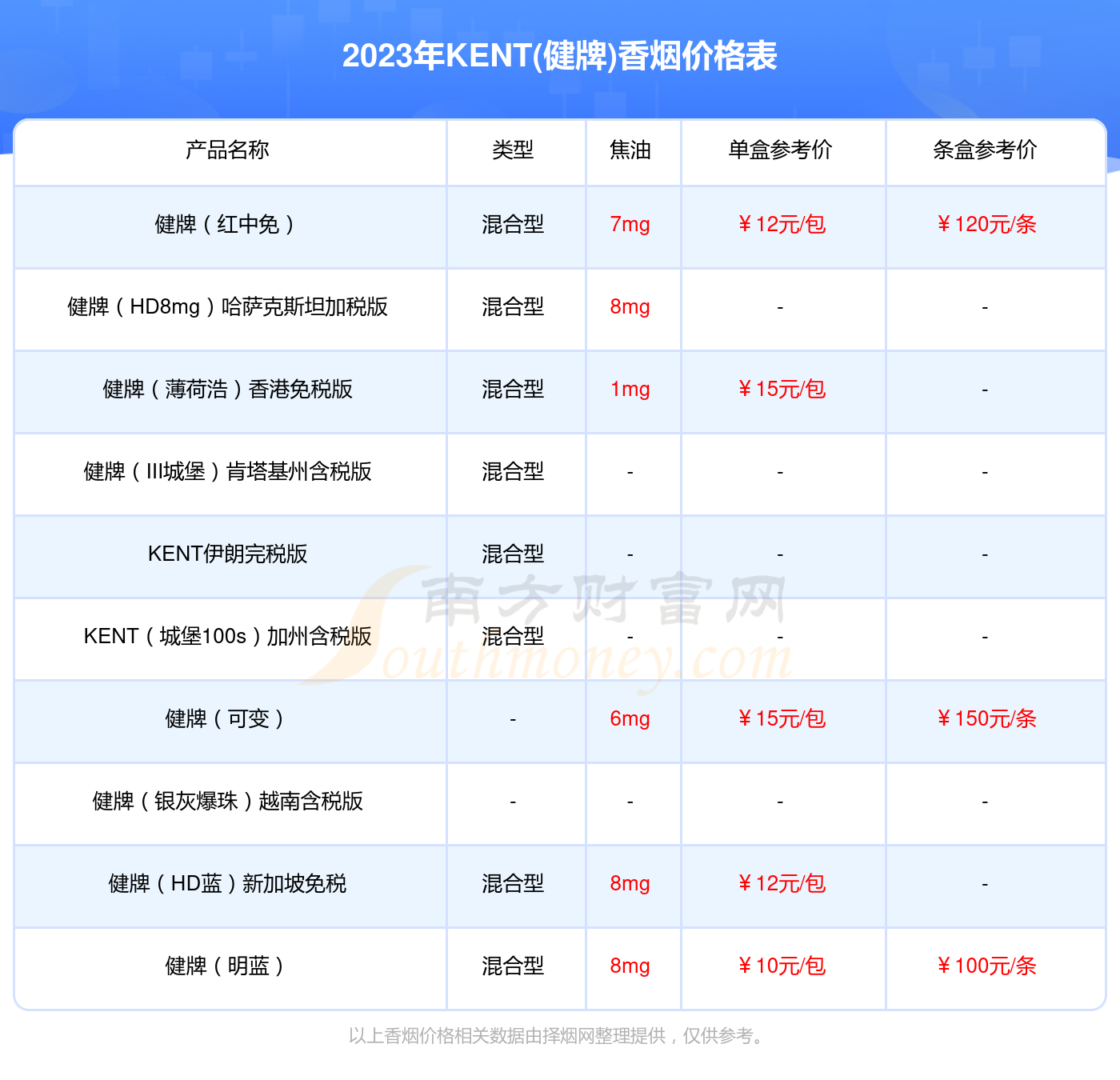The height and width of the screenshot is (1080, 1120).
Task: Click the "单盒参考价" column header
Action: point(780,150)
